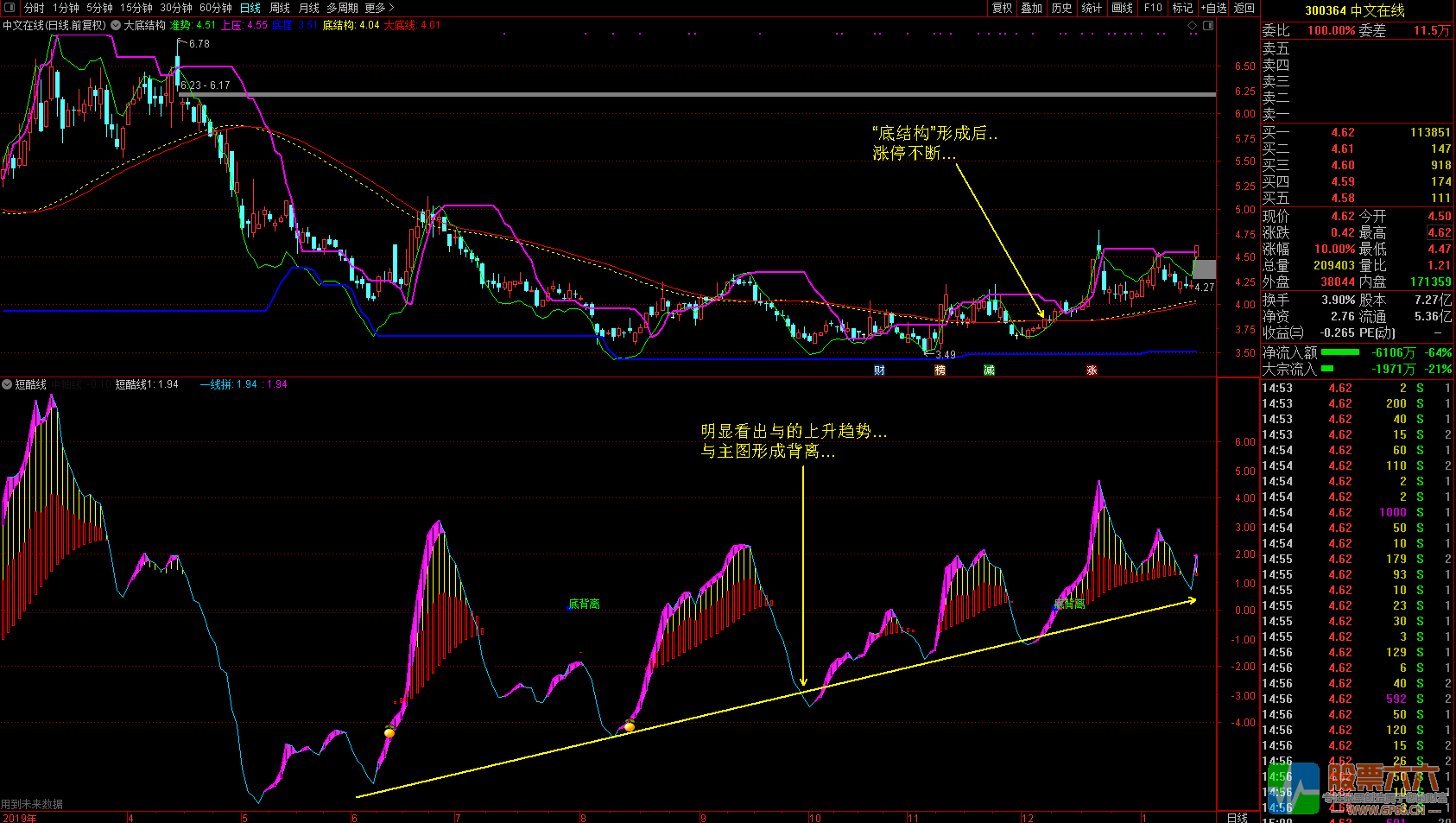Click the gold ball signal near August
This screenshot has height=823, width=1456.
(630, 726)
